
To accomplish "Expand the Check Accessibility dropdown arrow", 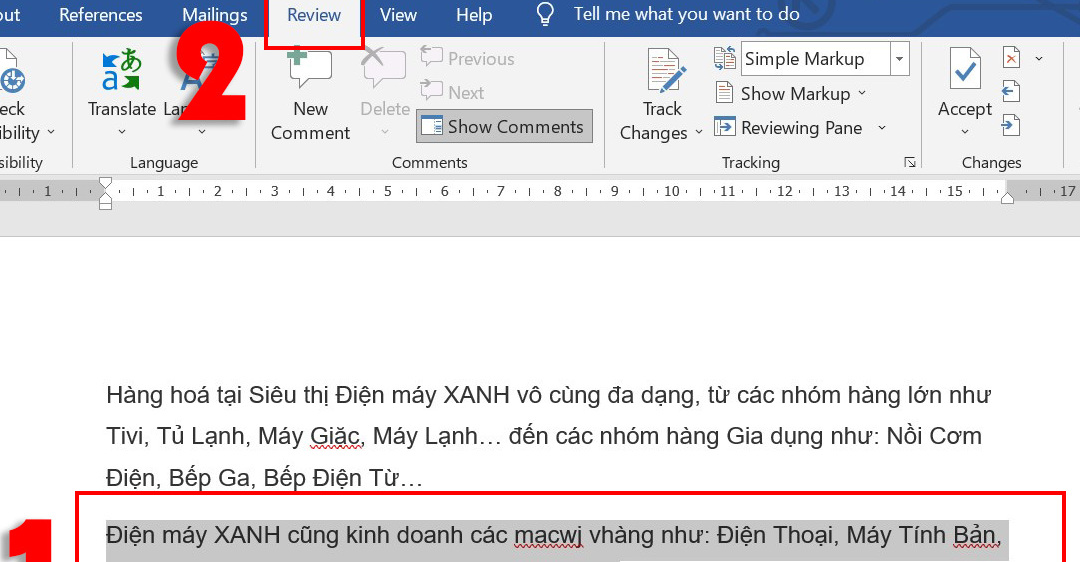I will click(x=51, y=132).
